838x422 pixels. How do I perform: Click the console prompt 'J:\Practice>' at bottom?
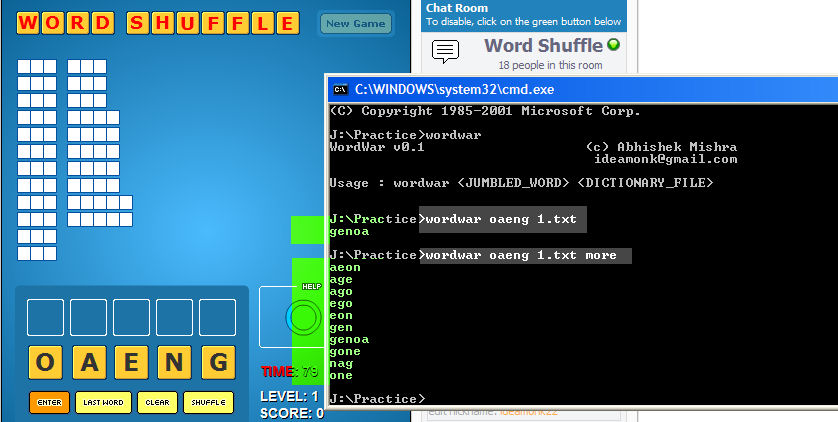[x=377, y=399]
